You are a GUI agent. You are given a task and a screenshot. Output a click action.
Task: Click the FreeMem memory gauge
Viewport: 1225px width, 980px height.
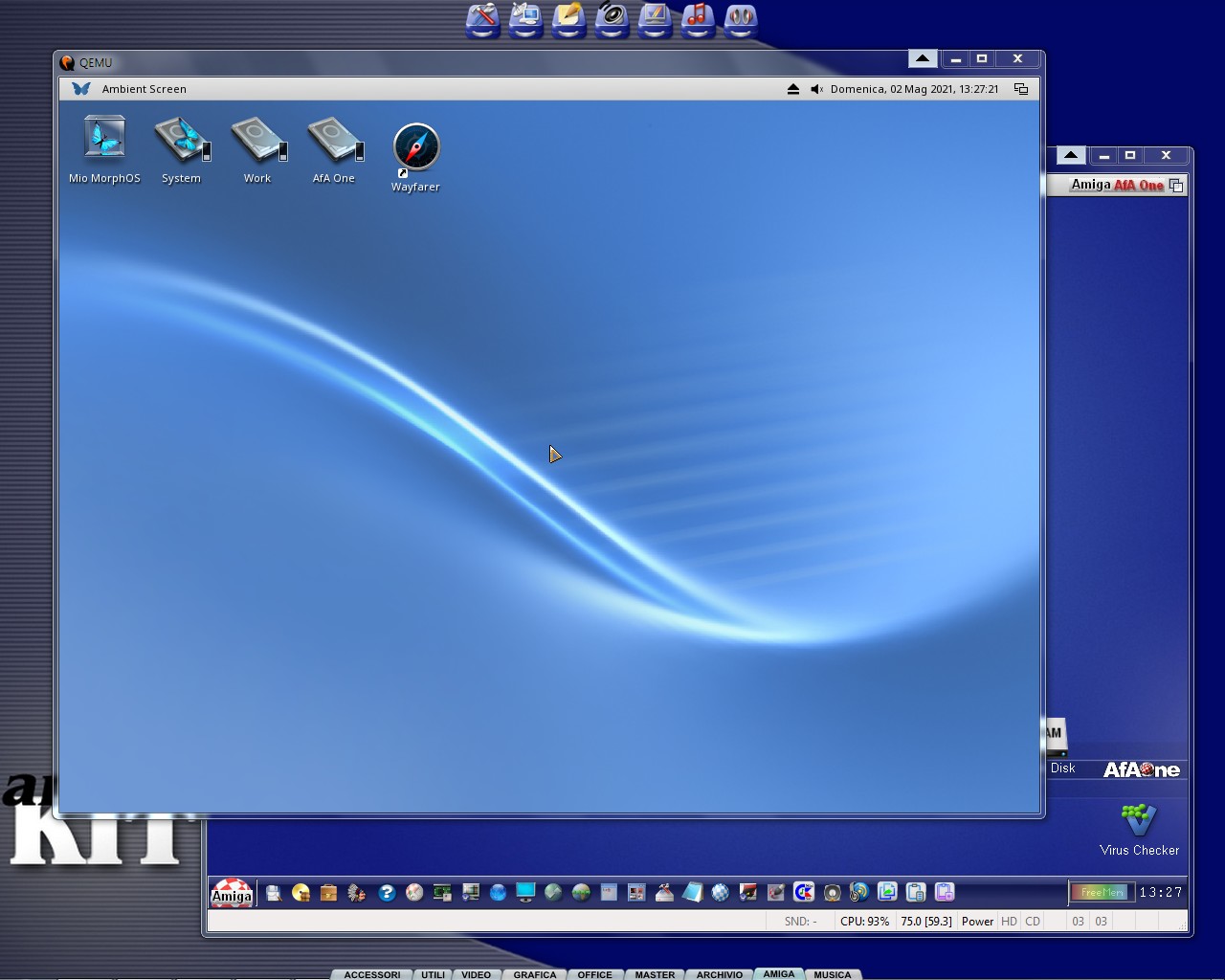point(1101,892)
